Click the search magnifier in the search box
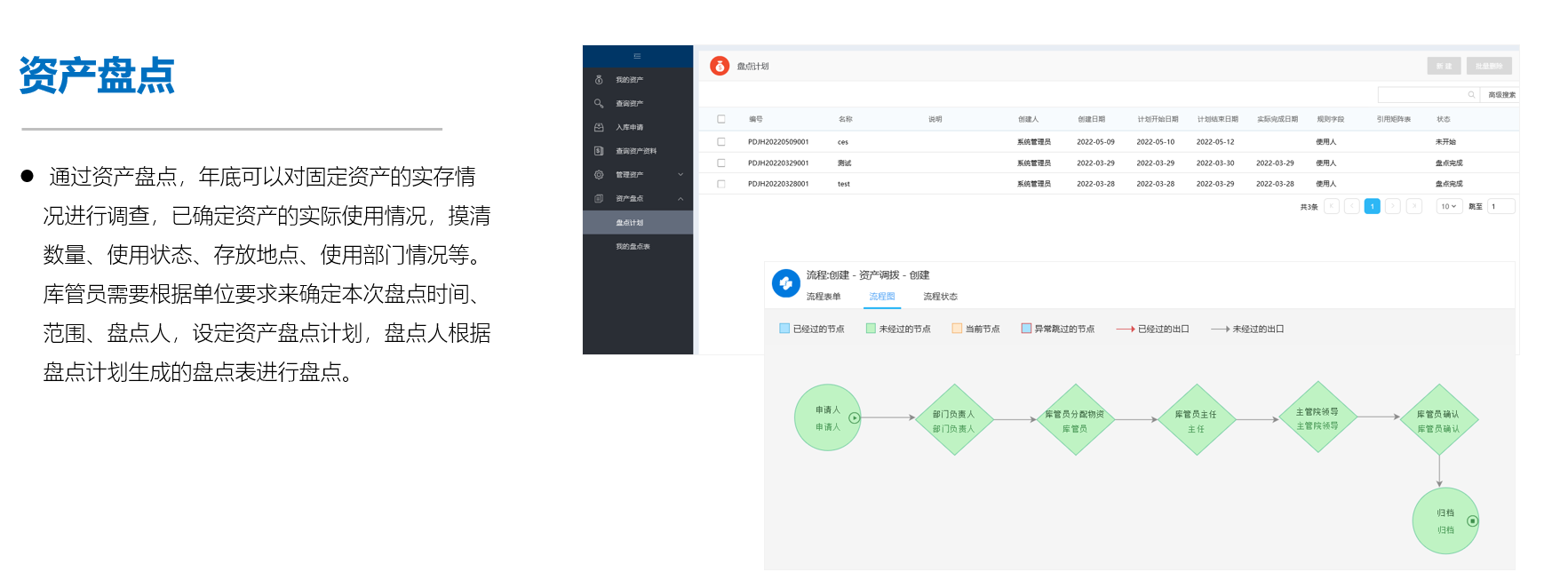Screen dimensions: 1568x580 tap(1471, 95)
